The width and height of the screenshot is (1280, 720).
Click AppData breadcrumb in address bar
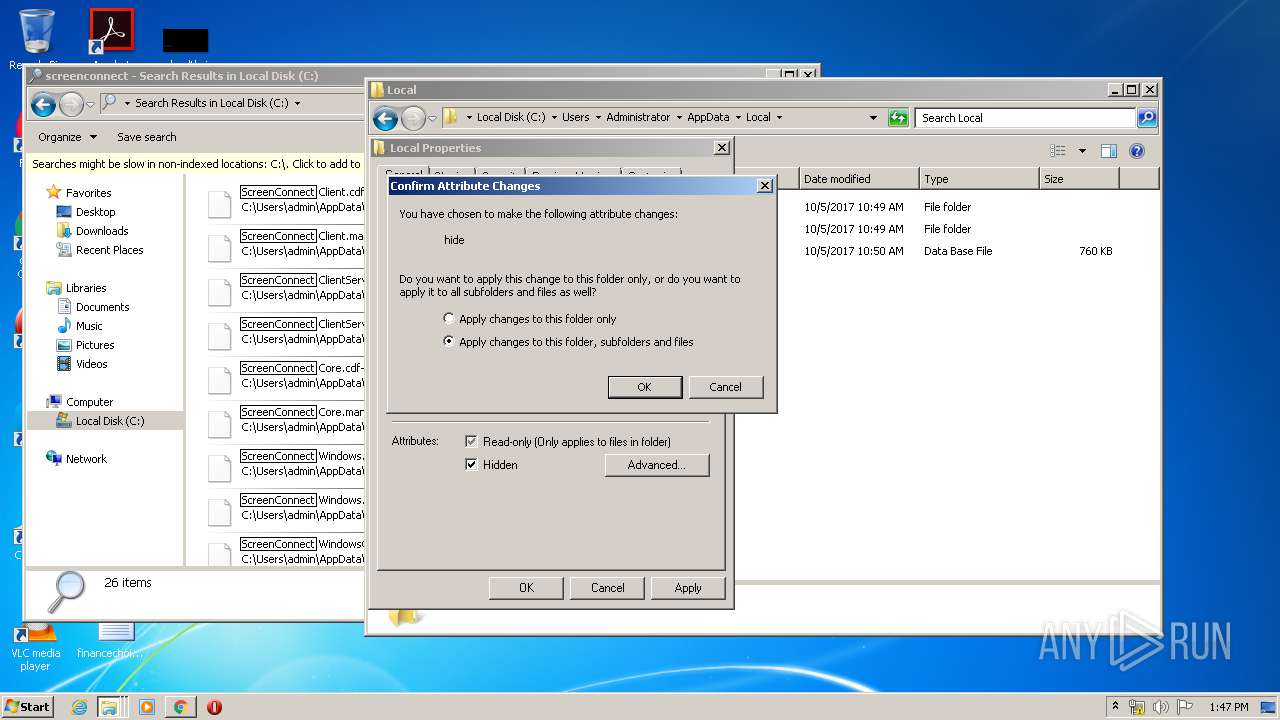point(708,117)
